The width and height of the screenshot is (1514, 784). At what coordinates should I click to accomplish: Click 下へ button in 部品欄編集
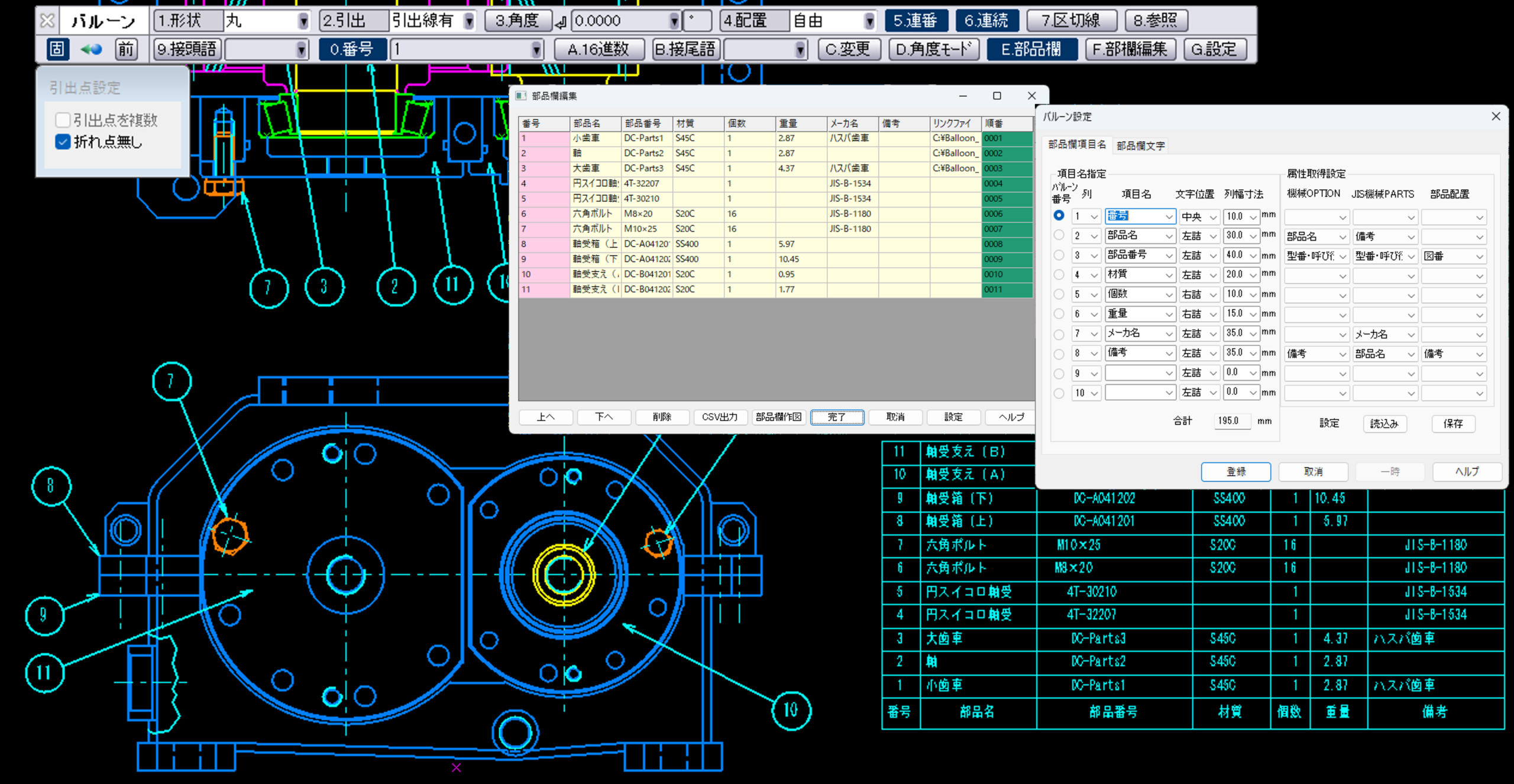tap(604, 417)
